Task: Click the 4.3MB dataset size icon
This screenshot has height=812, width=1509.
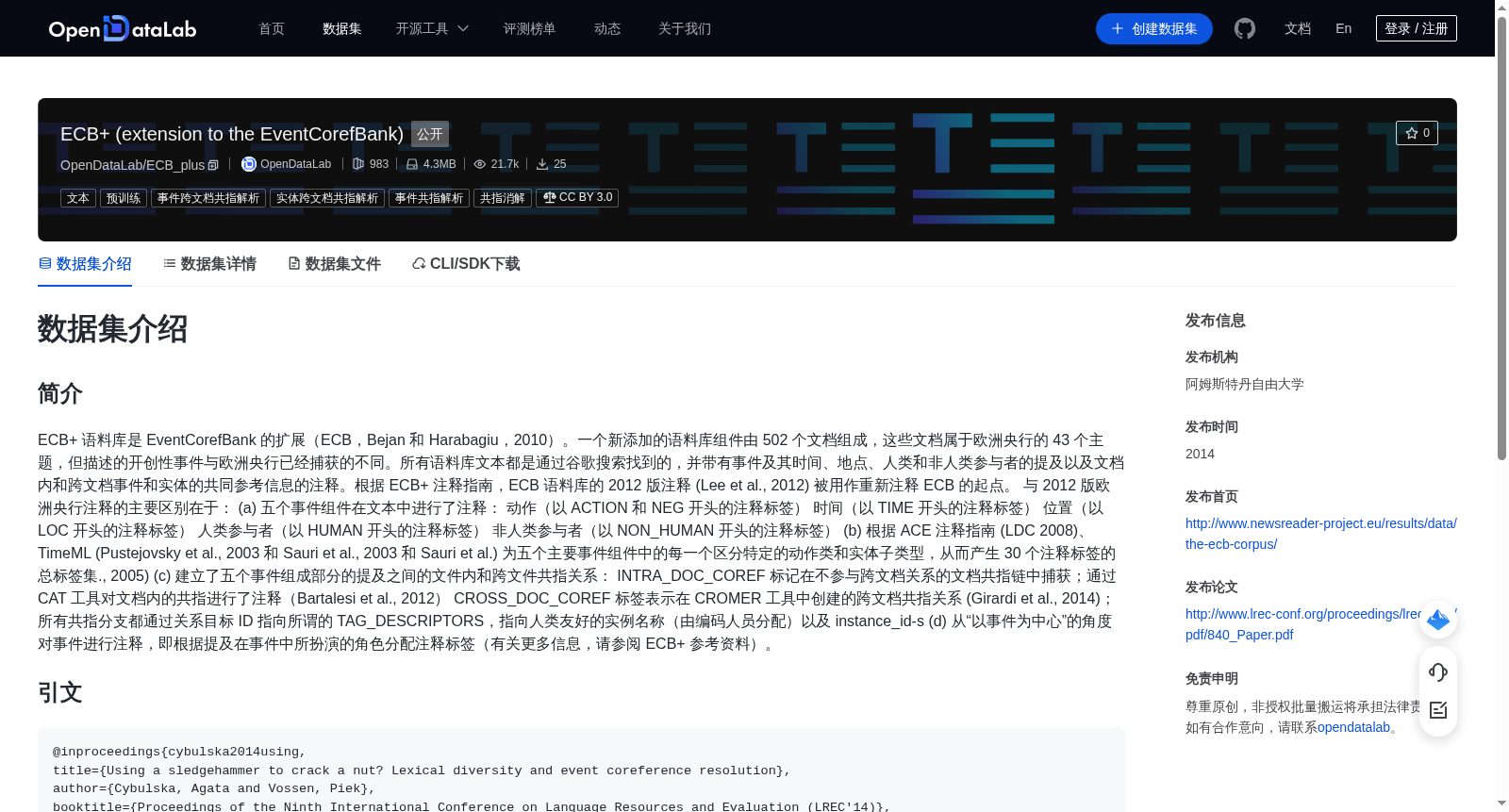Action: click(x=412, y=164)
